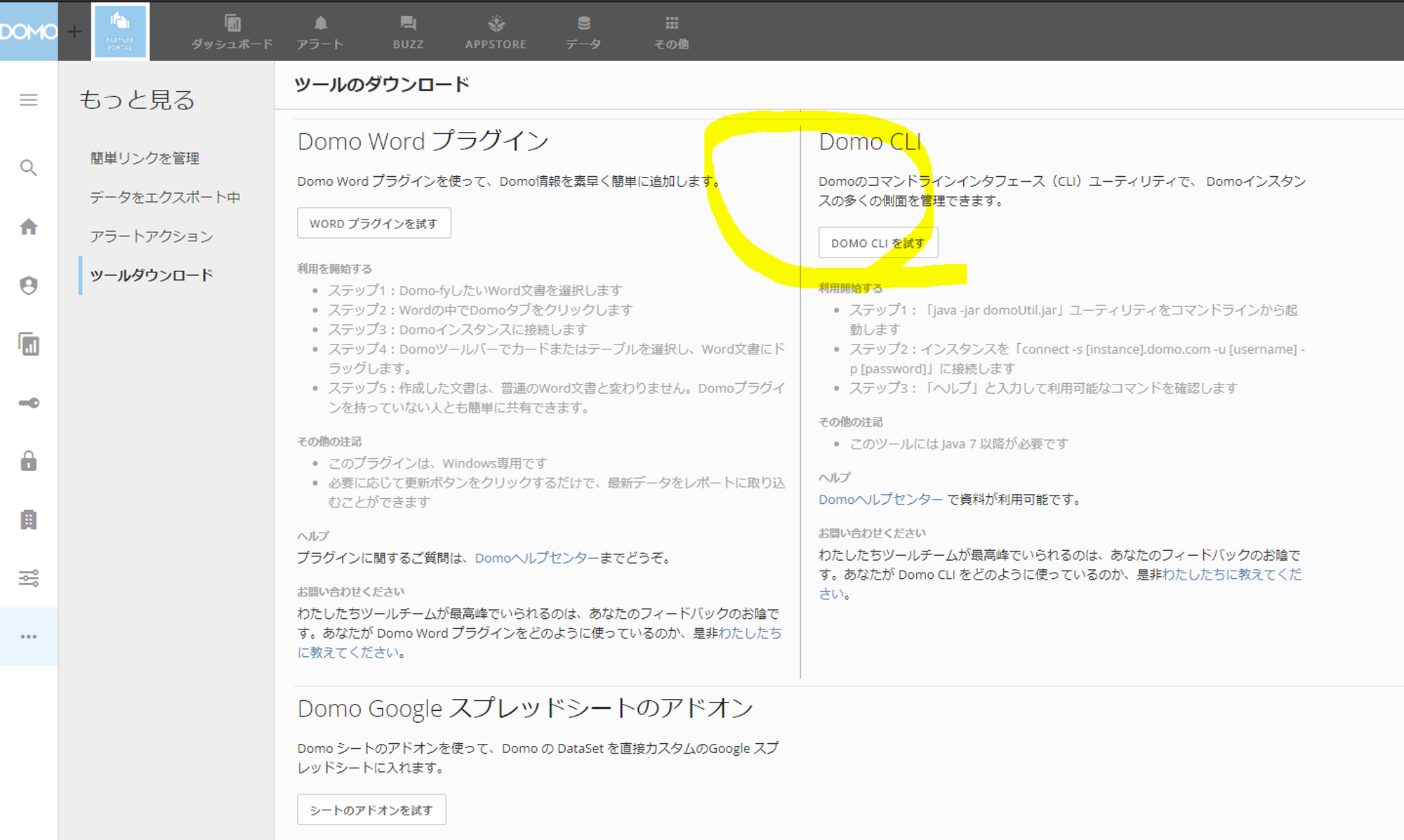Open the アラート menu
Screen dimensions: 1404x840
(x=320, y=32)
